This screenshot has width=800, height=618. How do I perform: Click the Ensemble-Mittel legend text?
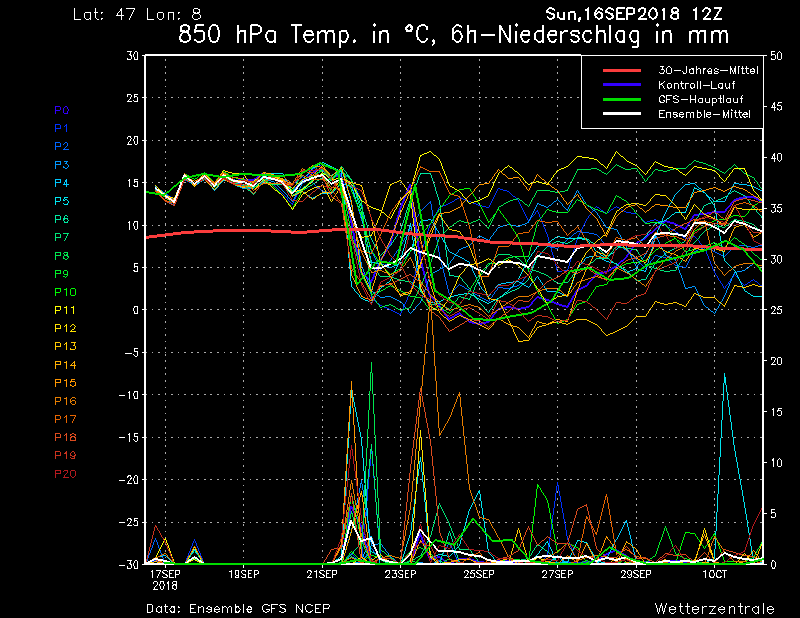pyautogui.click(x=704, y=114)
